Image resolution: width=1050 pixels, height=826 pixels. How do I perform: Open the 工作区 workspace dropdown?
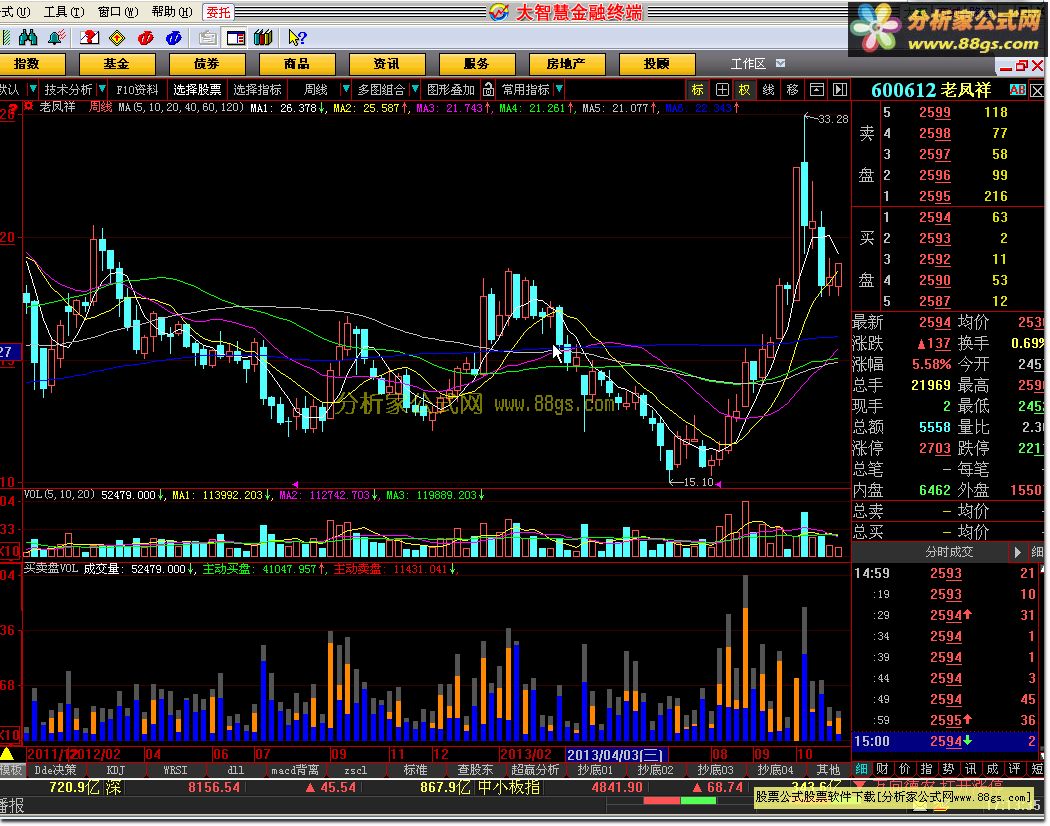pyautogui.click(x=780, y=63)
